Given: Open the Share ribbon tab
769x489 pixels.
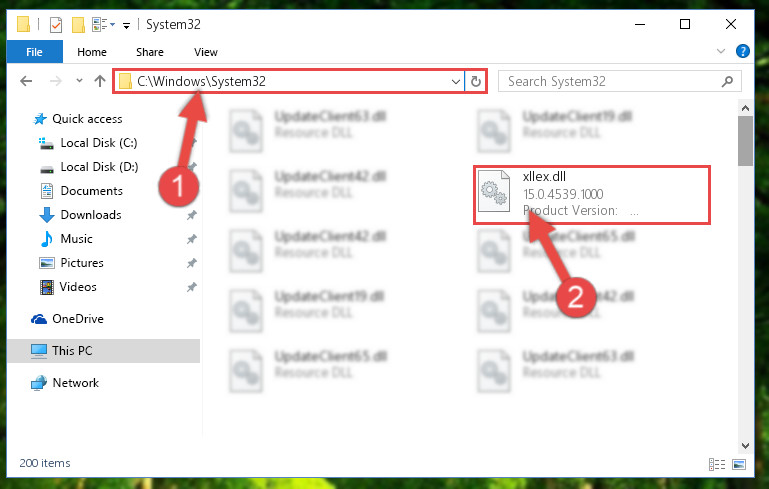Looking at the screenshot, I should 150,52.
